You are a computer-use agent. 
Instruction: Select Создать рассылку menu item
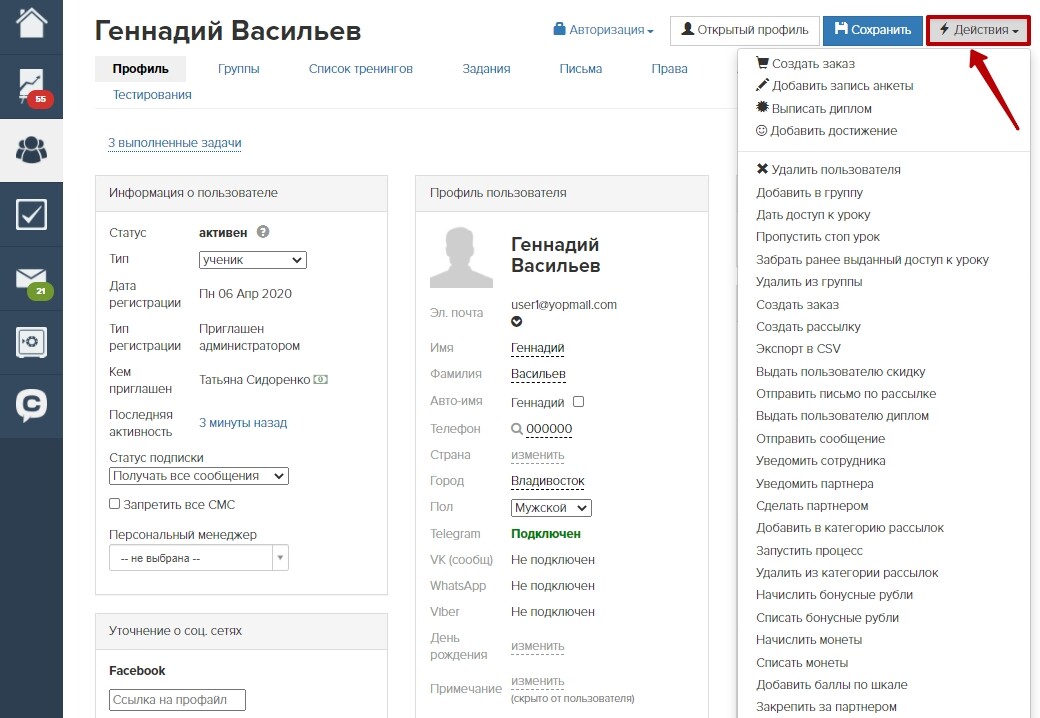pyautogui.click(x=808, y=326)
